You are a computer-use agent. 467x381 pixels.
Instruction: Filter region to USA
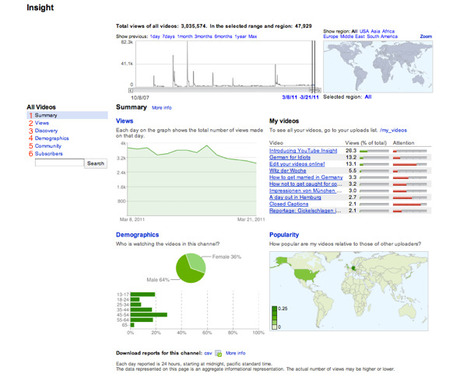pyautogui.click(x=364, y=31)
